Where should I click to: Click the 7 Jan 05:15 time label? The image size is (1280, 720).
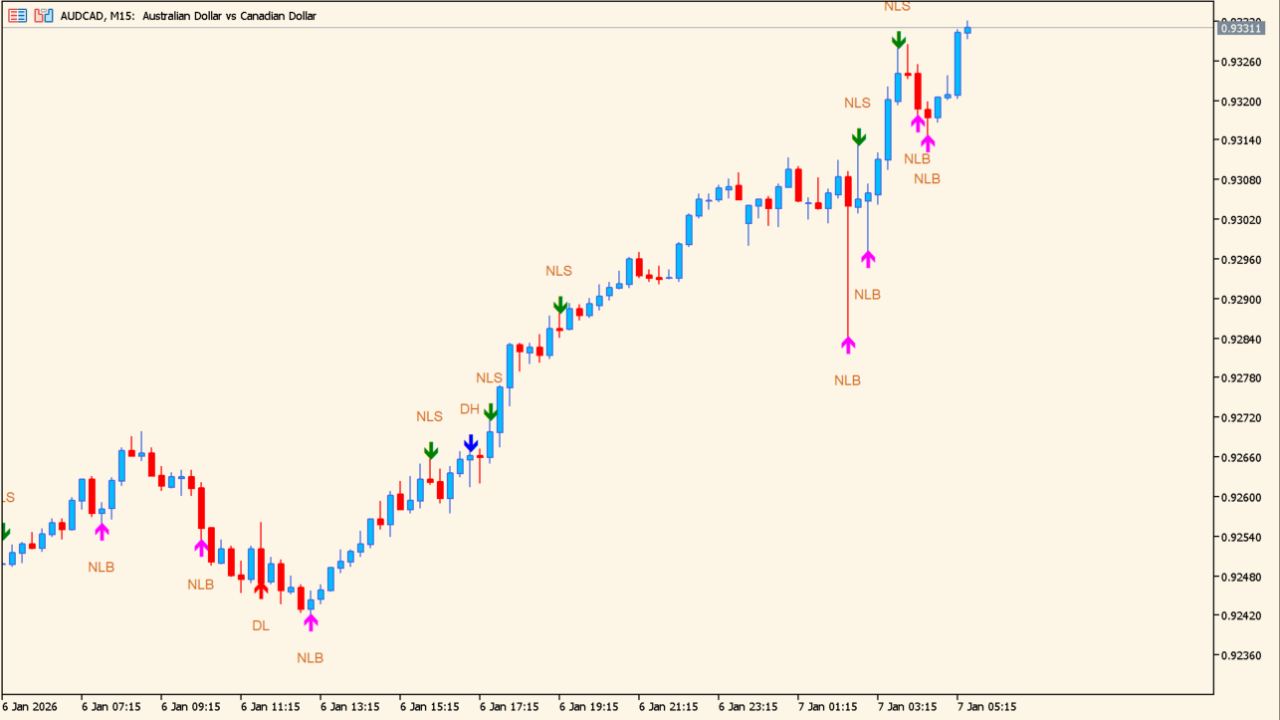tap(986, 707)
